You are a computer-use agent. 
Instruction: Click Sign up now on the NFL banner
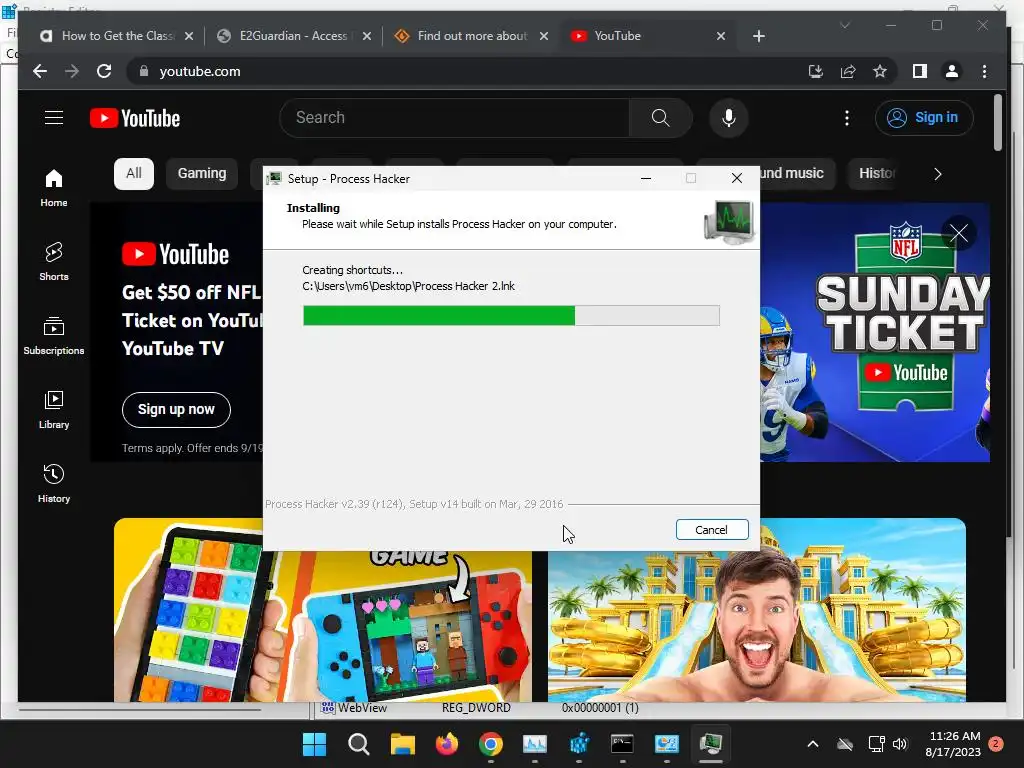pos(176,409)
